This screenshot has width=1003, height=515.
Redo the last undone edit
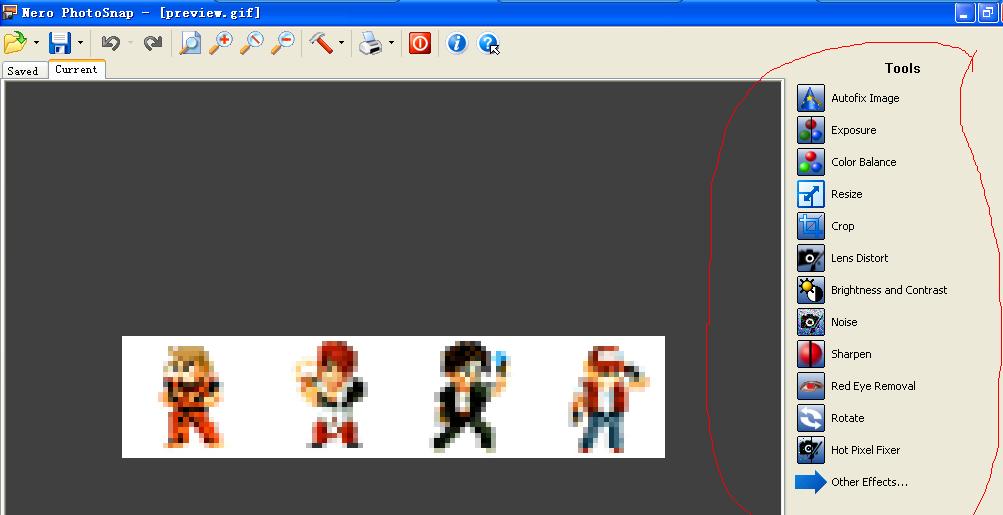coord(153,43)
